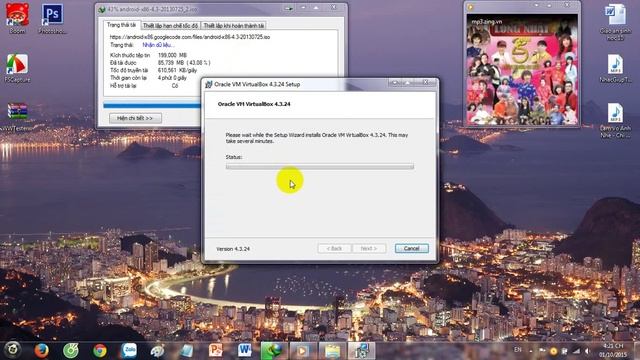
Task: Click the android-x86 download URL text
Action: tap(190, 37)
